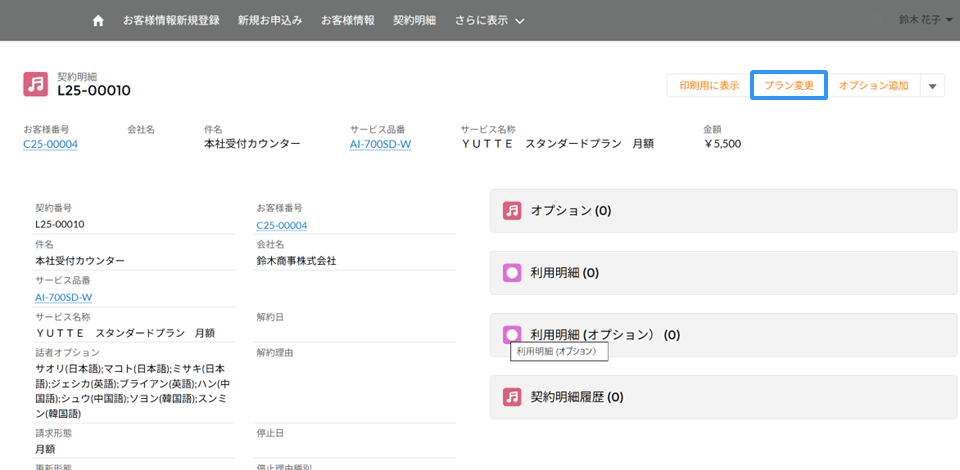Click the オプション追加 button
This screenshot has height=470, width=960.
[873, 86]
